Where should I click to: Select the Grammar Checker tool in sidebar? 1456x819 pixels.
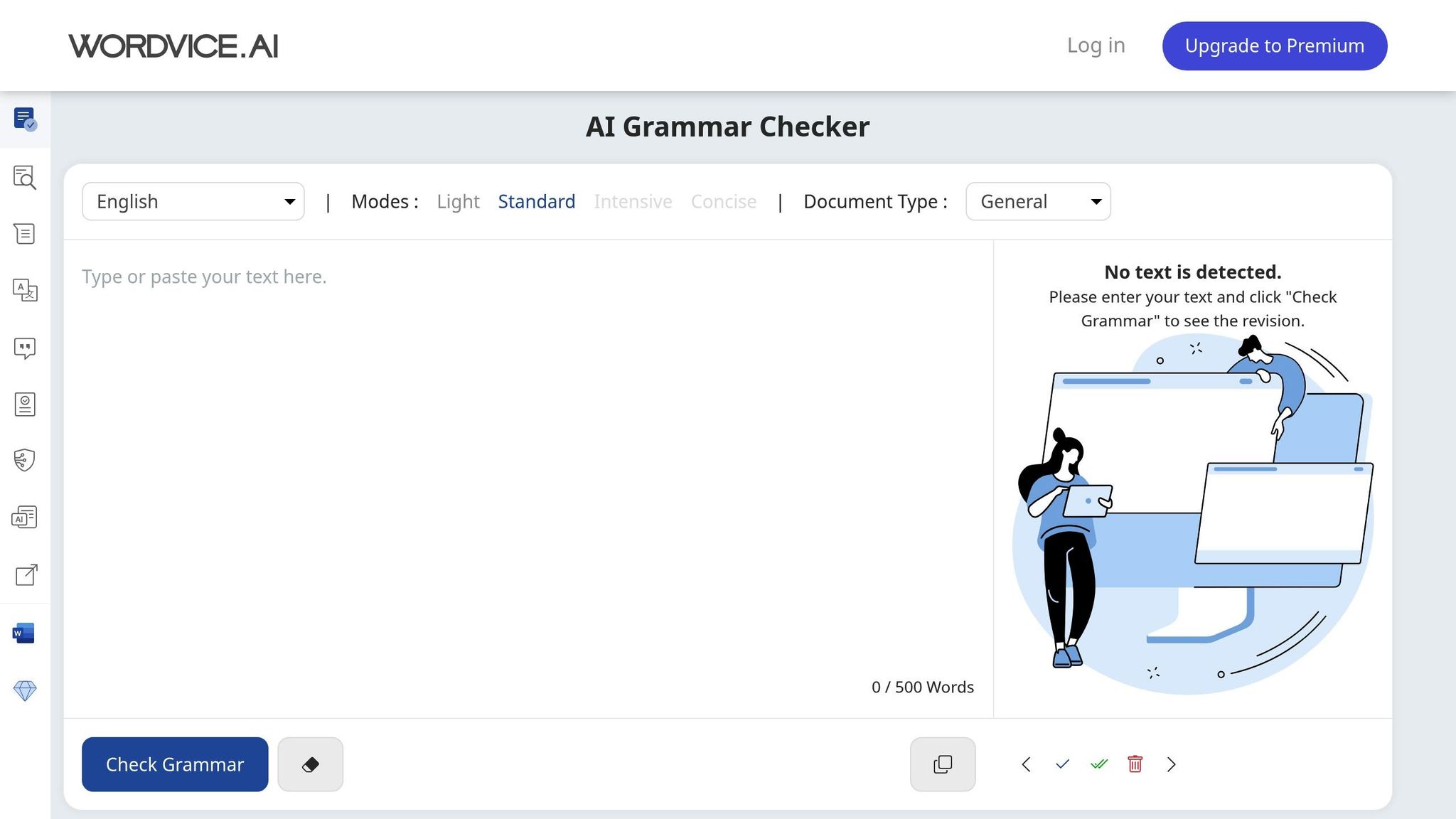pyautogui.click(x=24, y=119)
